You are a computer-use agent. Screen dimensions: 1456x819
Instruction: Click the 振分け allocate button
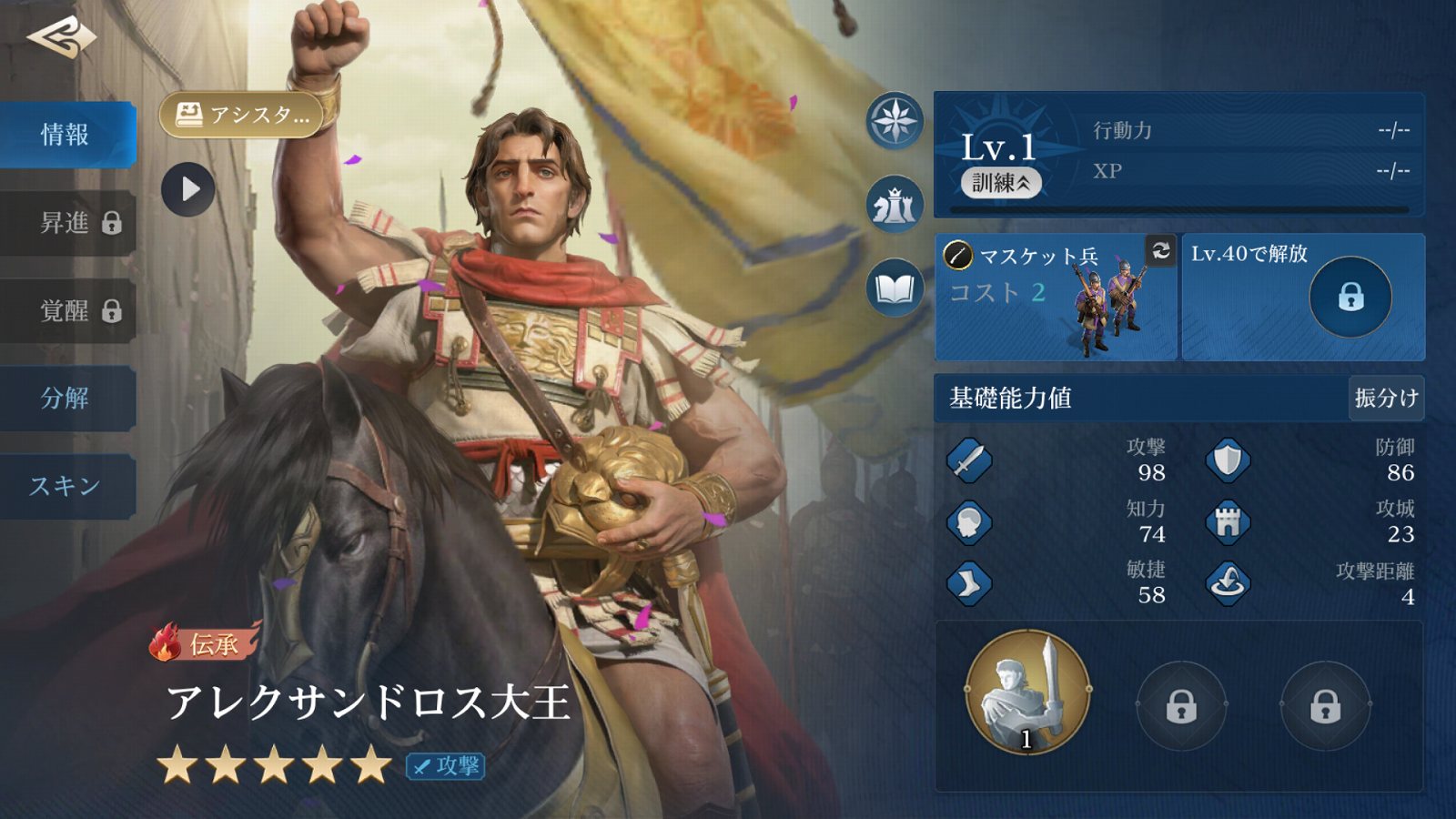click(x=1385, y=398)
